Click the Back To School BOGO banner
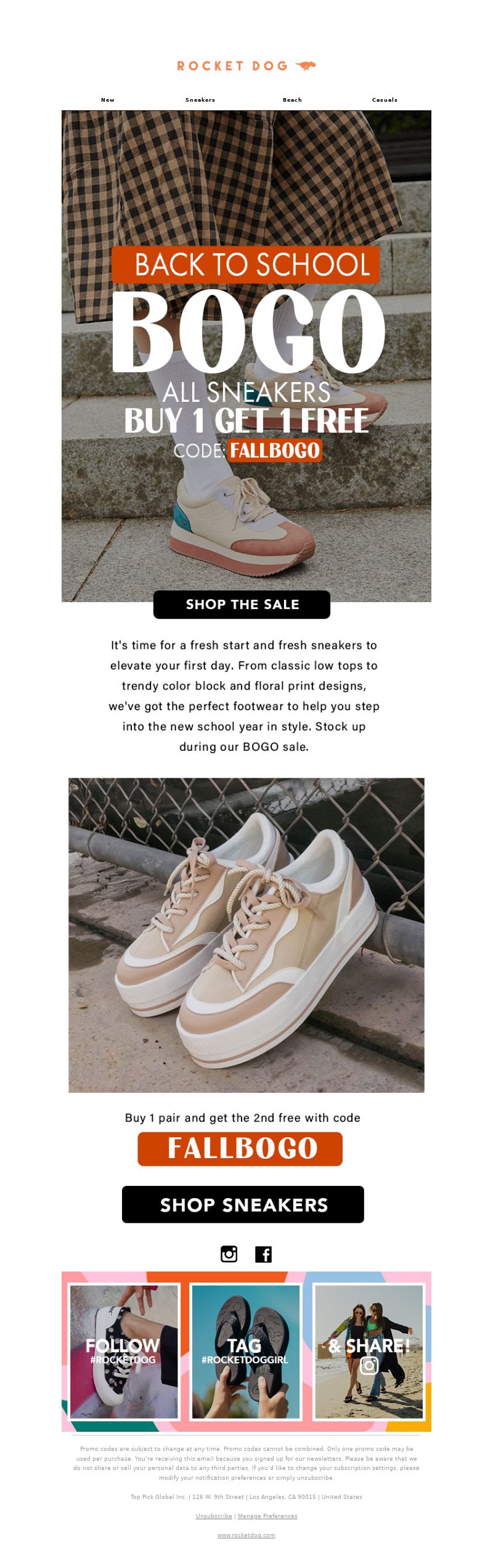 tap(246, 356)
